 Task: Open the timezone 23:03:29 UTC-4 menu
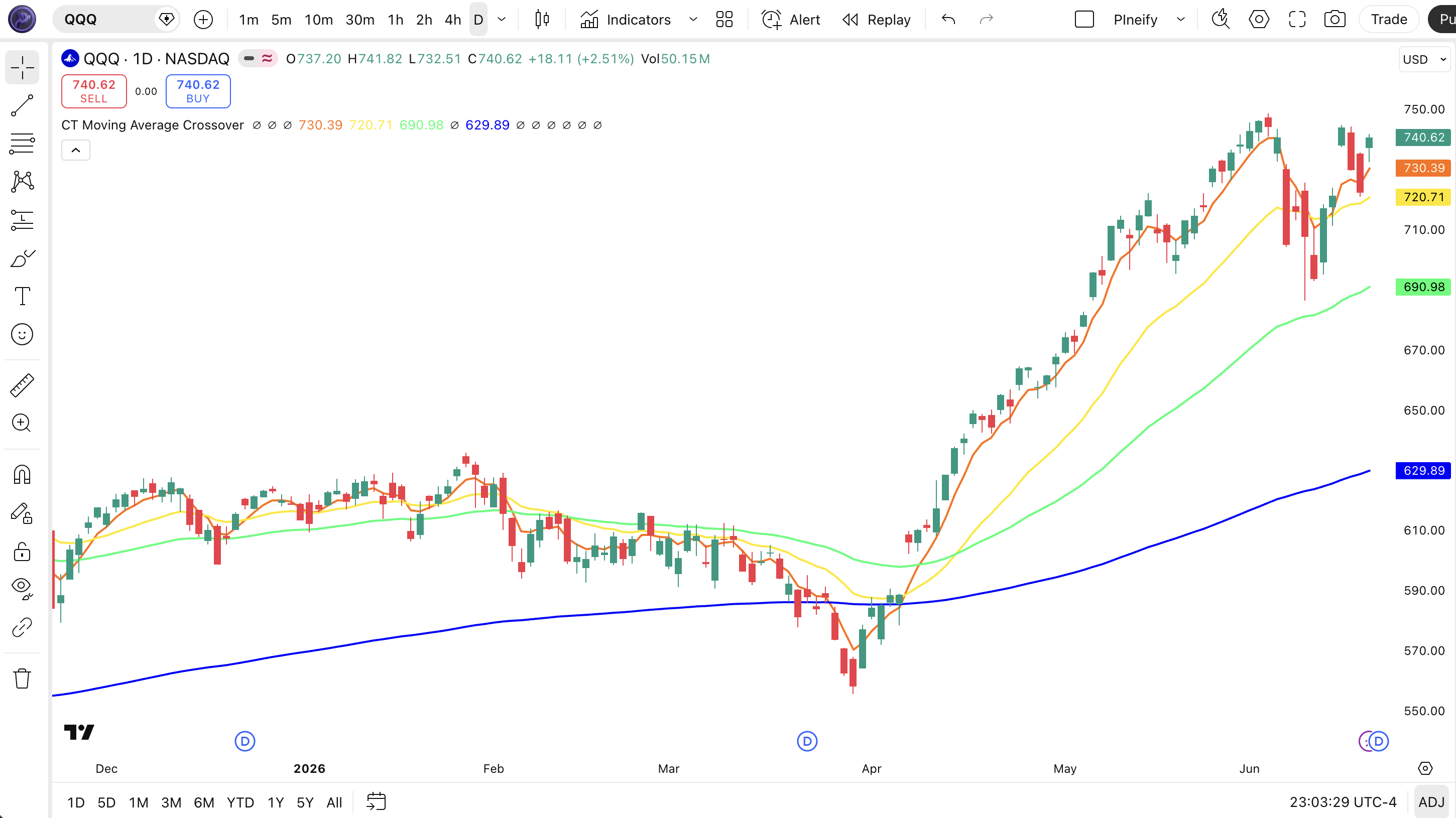tap(1343, 802)
